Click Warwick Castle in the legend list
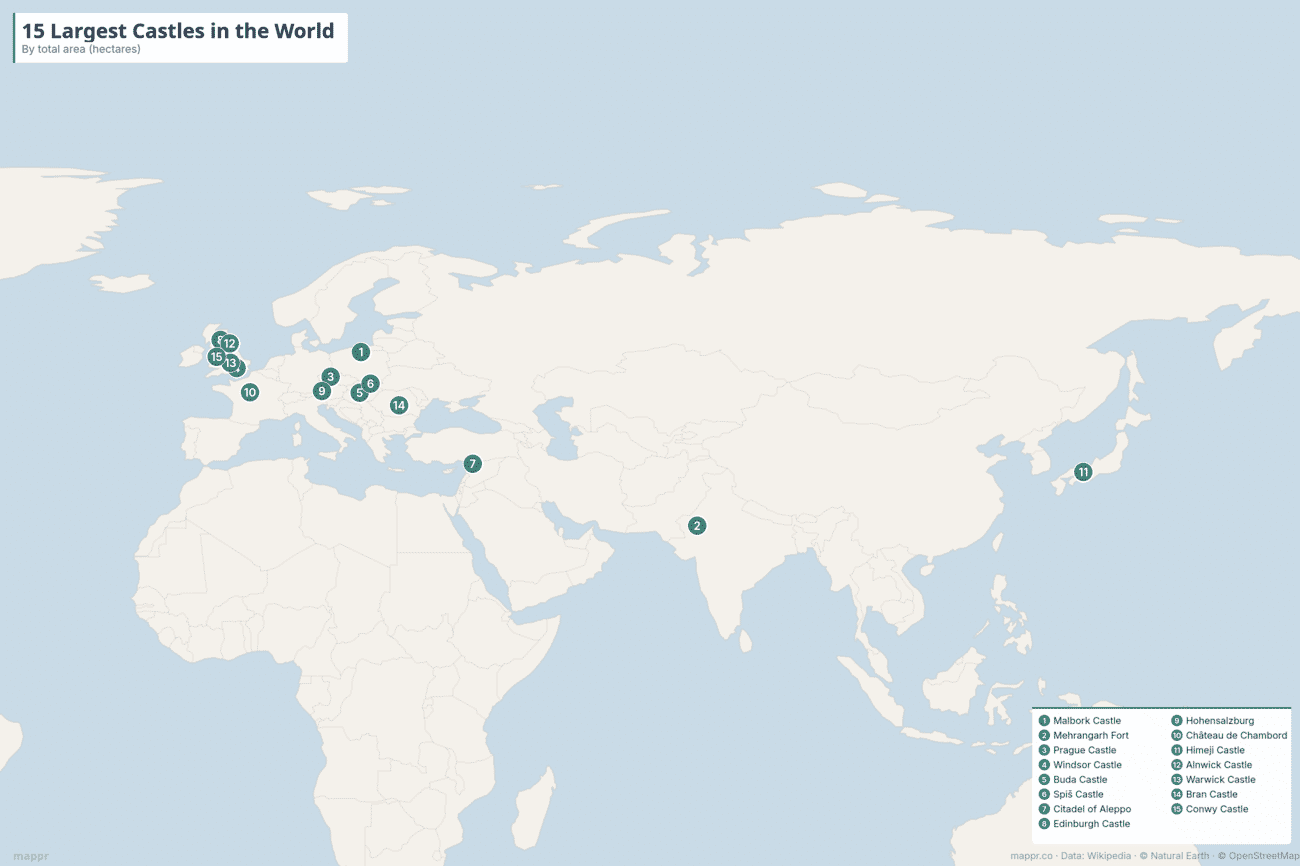This screenshot has width=1300, height=866. 1220,779
